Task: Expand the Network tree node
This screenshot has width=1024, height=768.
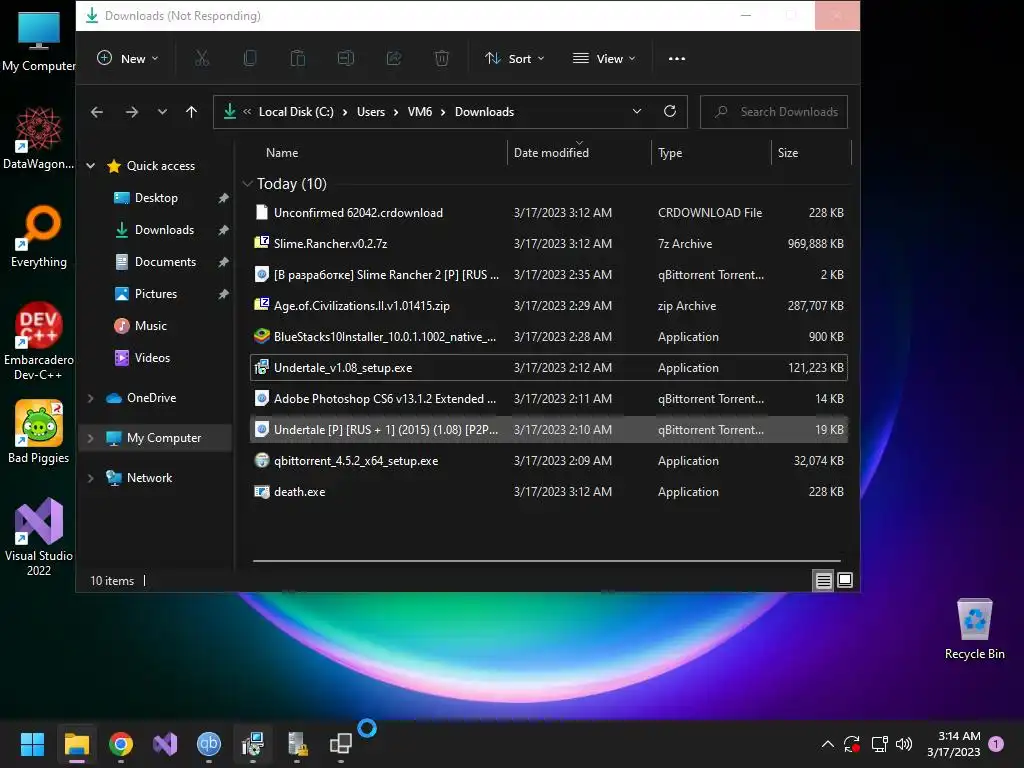Action: click(x=91, y=478)
